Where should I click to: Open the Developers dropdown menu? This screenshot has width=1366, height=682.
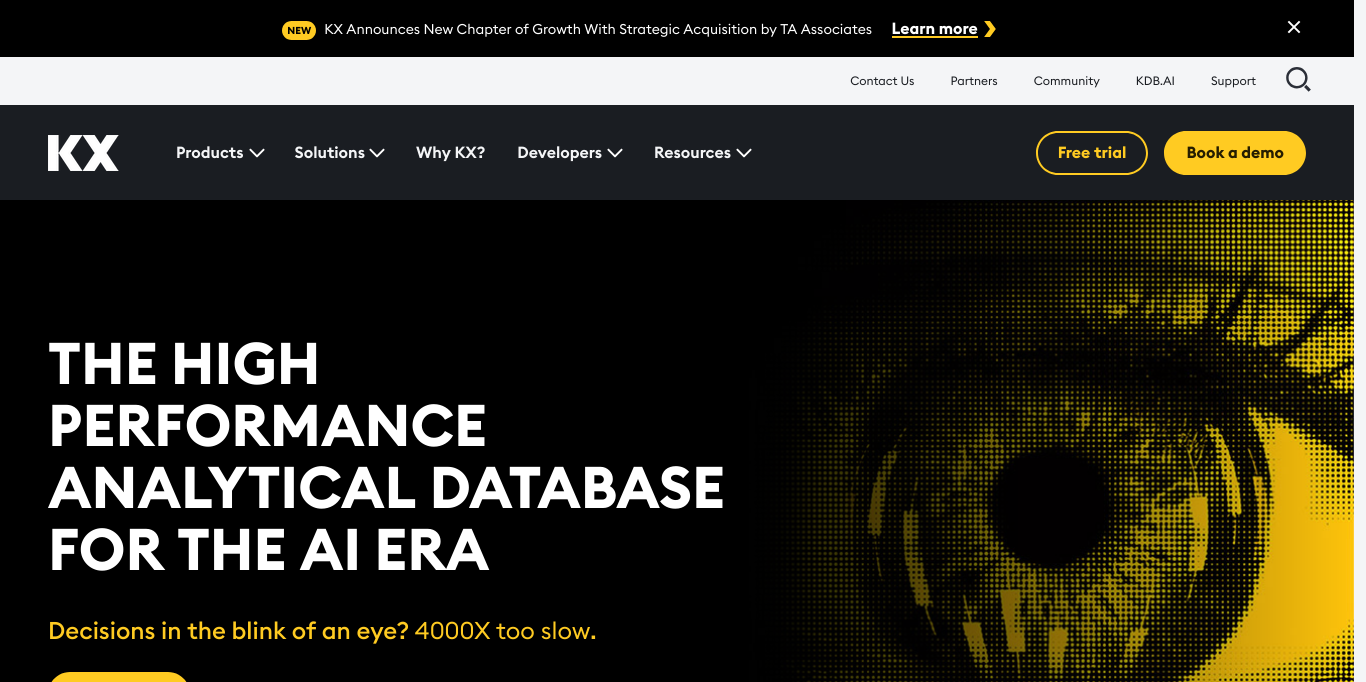coord(569,153)
